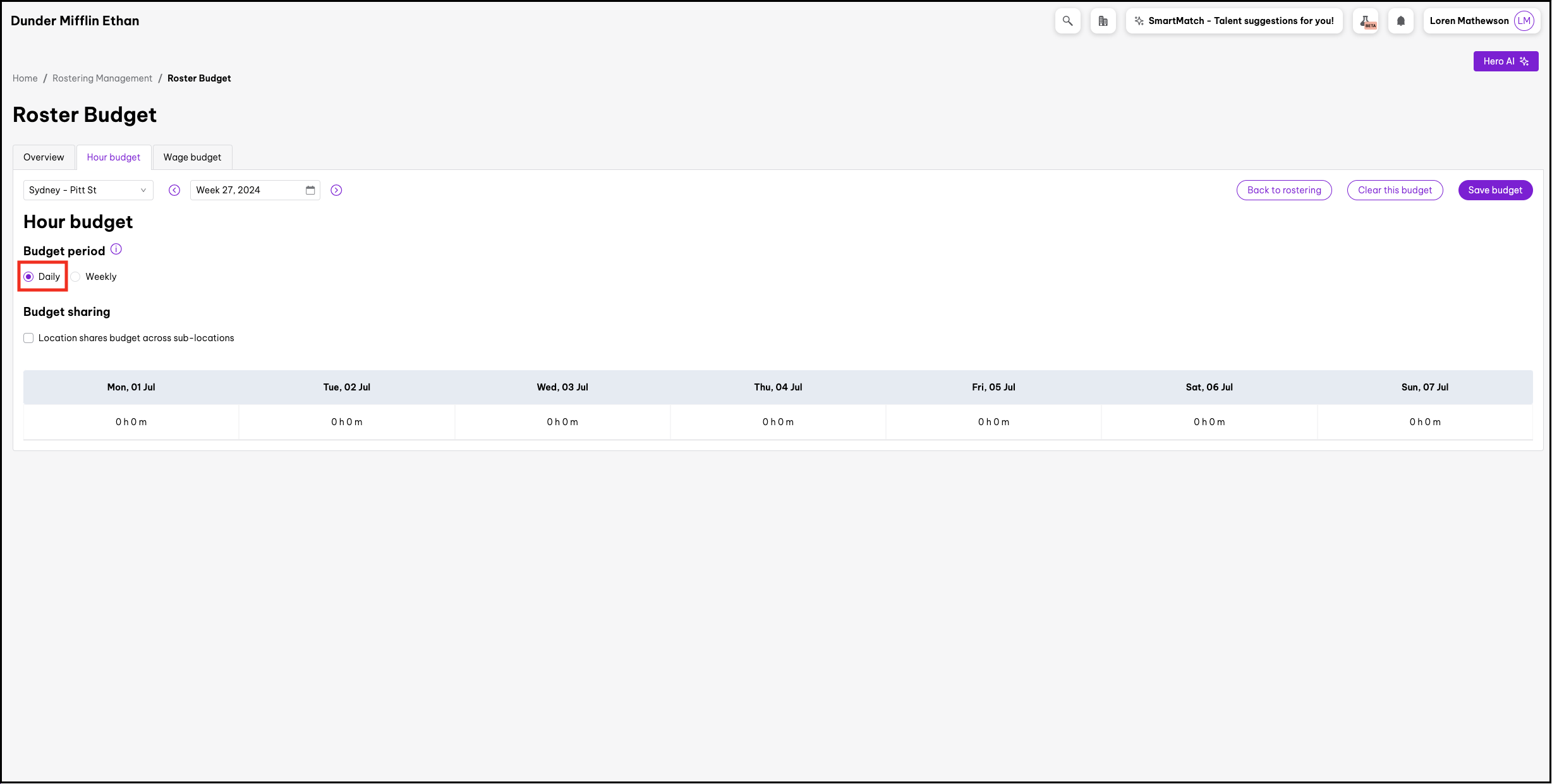This screenshot has width=1552, height=784.
Task: Open the beta lab flask icon
Action: click(1366, 21)
